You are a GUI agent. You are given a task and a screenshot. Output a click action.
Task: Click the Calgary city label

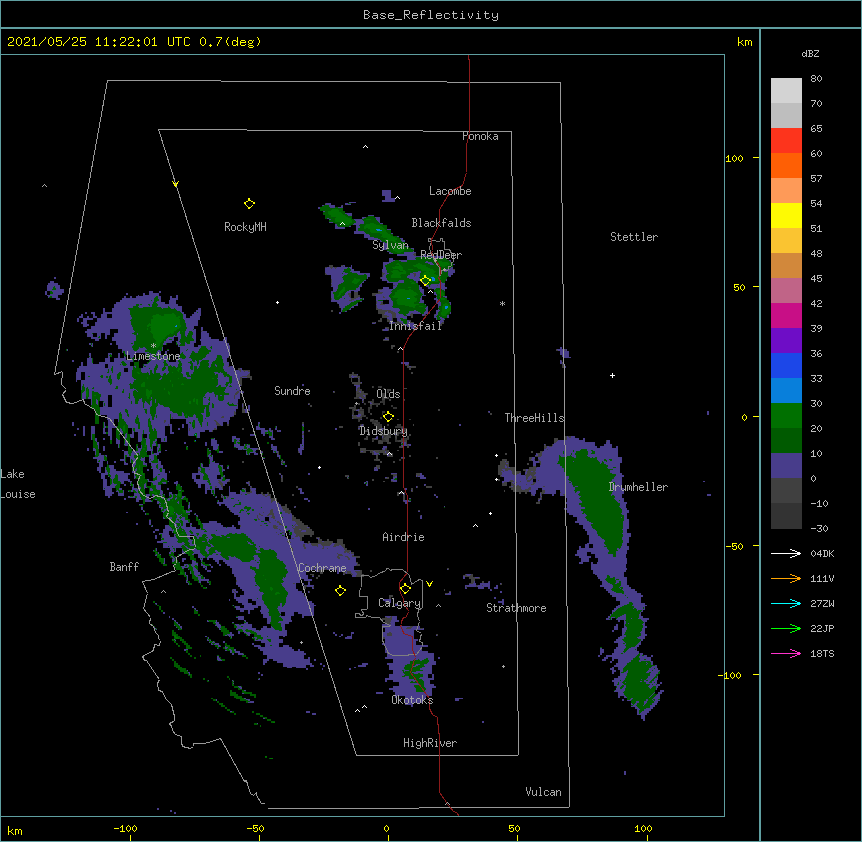pyautogui.click(x=400, y=603)
